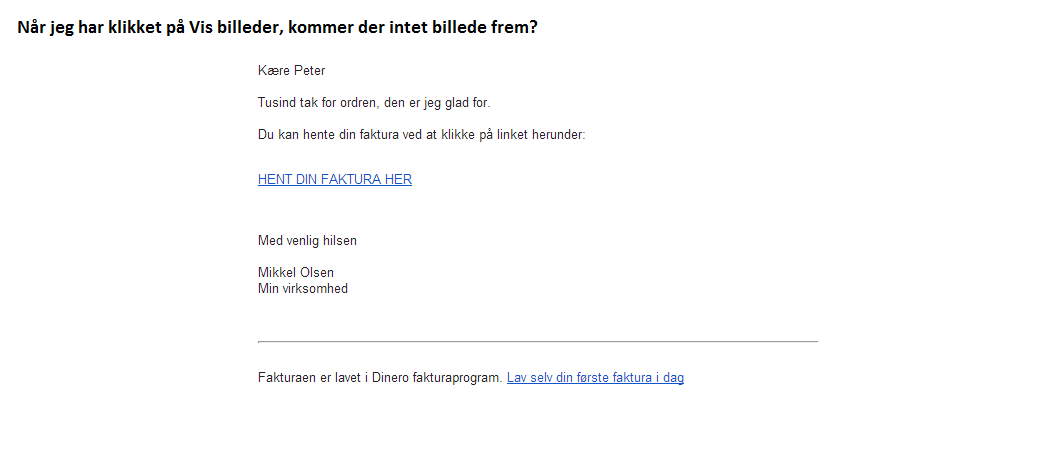1041x450 pixels.
Task: Select the greeting line Kære Peter
Action: coord(291,71)
